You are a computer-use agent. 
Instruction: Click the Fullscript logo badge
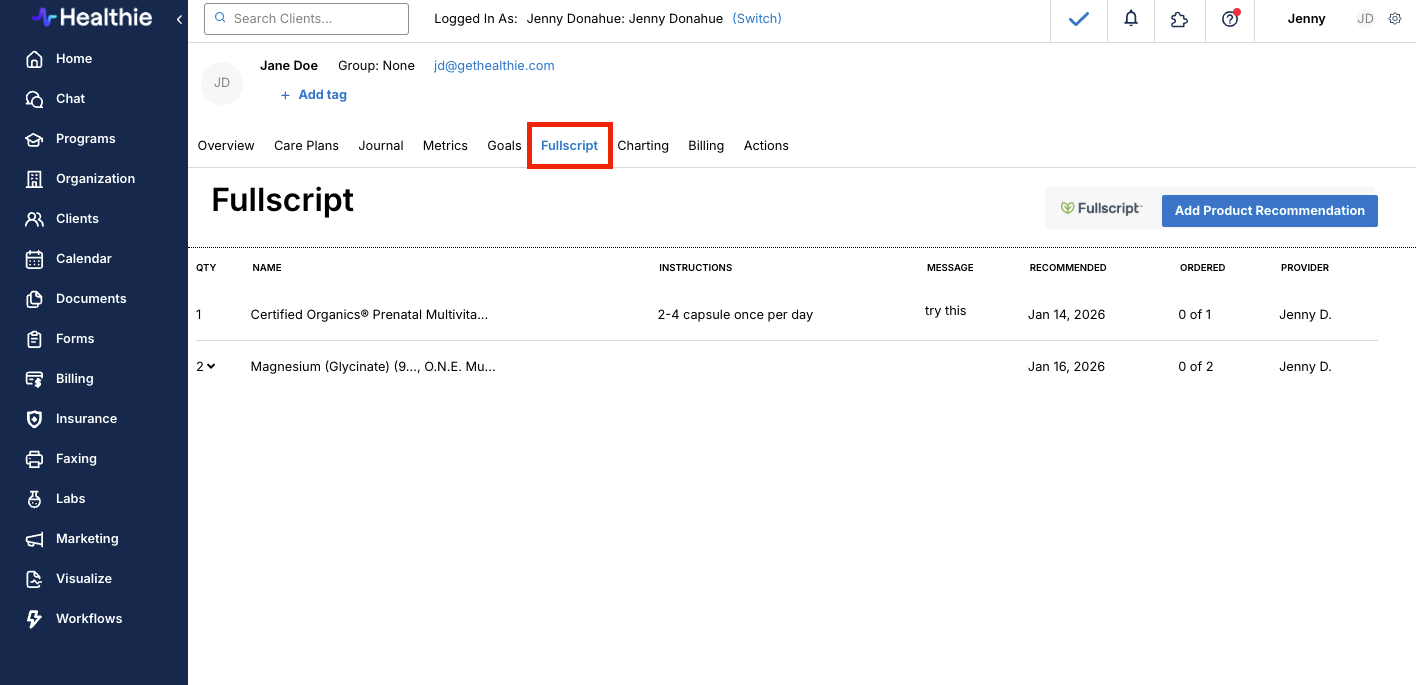coord(1101,209)
